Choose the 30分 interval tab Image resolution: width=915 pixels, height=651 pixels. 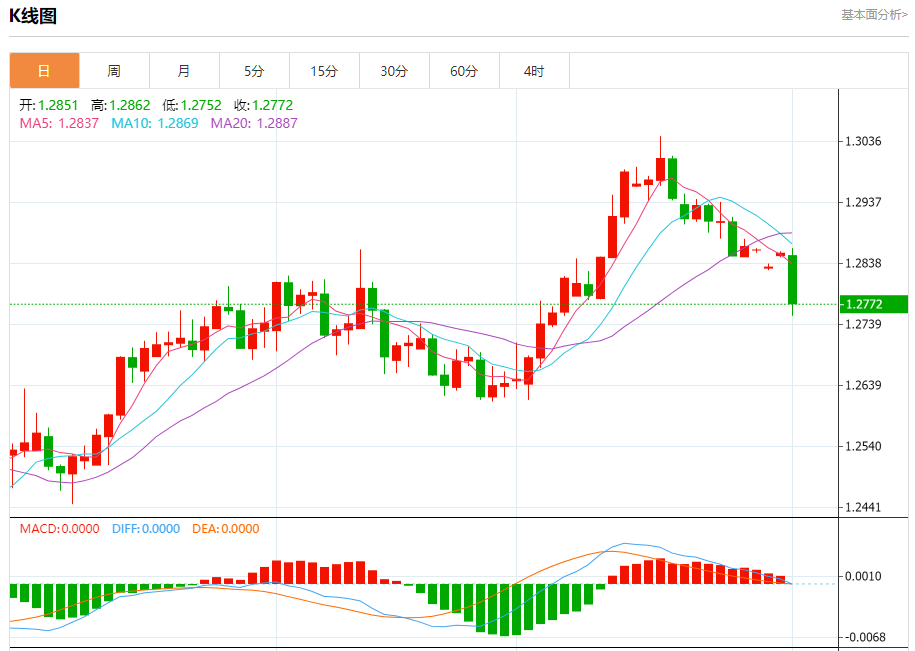tap(394, 71)
